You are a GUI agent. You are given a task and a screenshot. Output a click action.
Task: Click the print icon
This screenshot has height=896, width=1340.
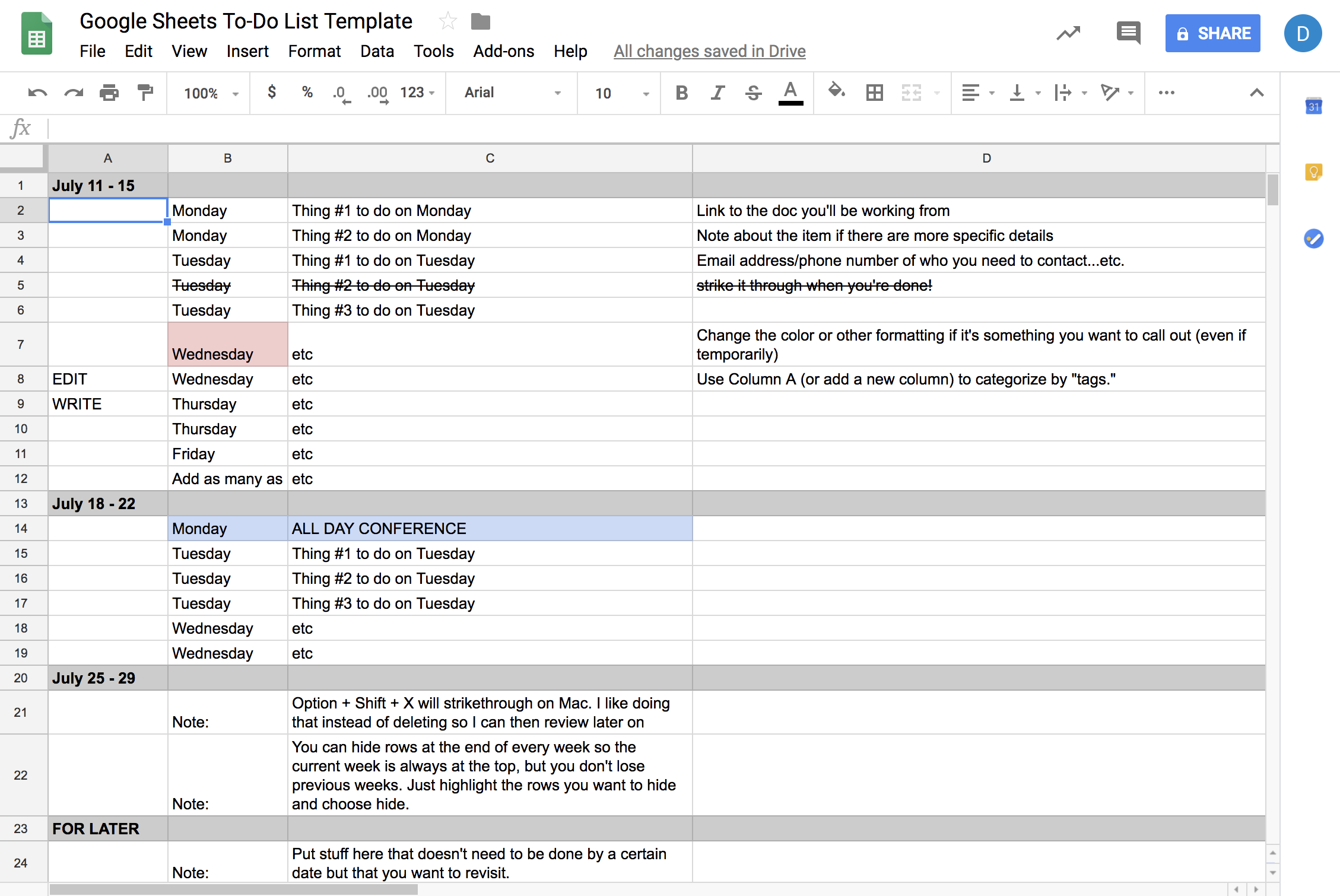point(109,93)
